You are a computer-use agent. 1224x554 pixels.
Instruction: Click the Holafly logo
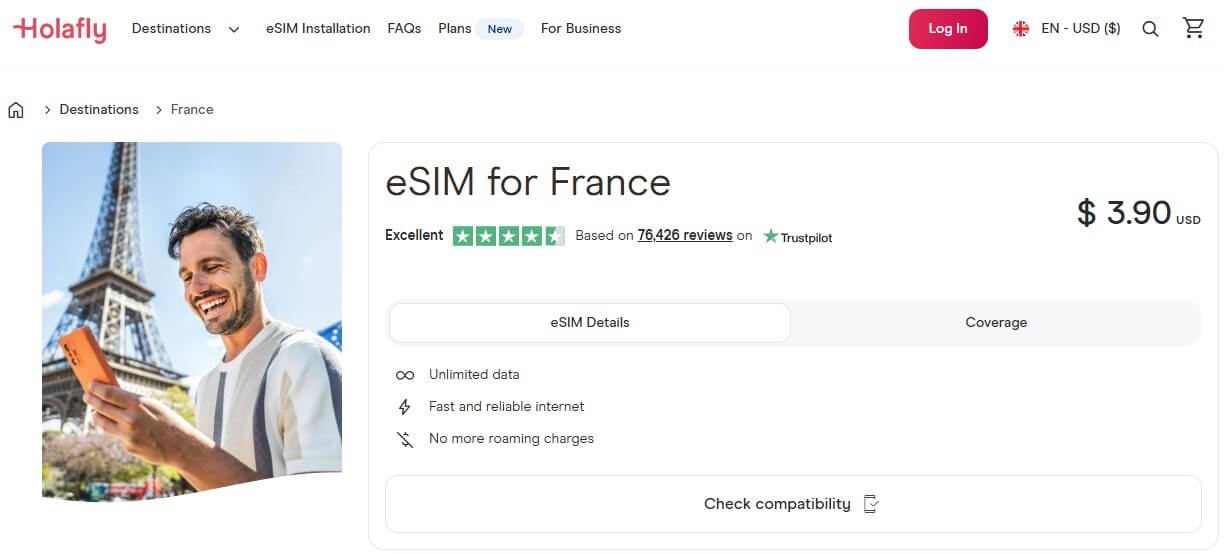point(60,29)
